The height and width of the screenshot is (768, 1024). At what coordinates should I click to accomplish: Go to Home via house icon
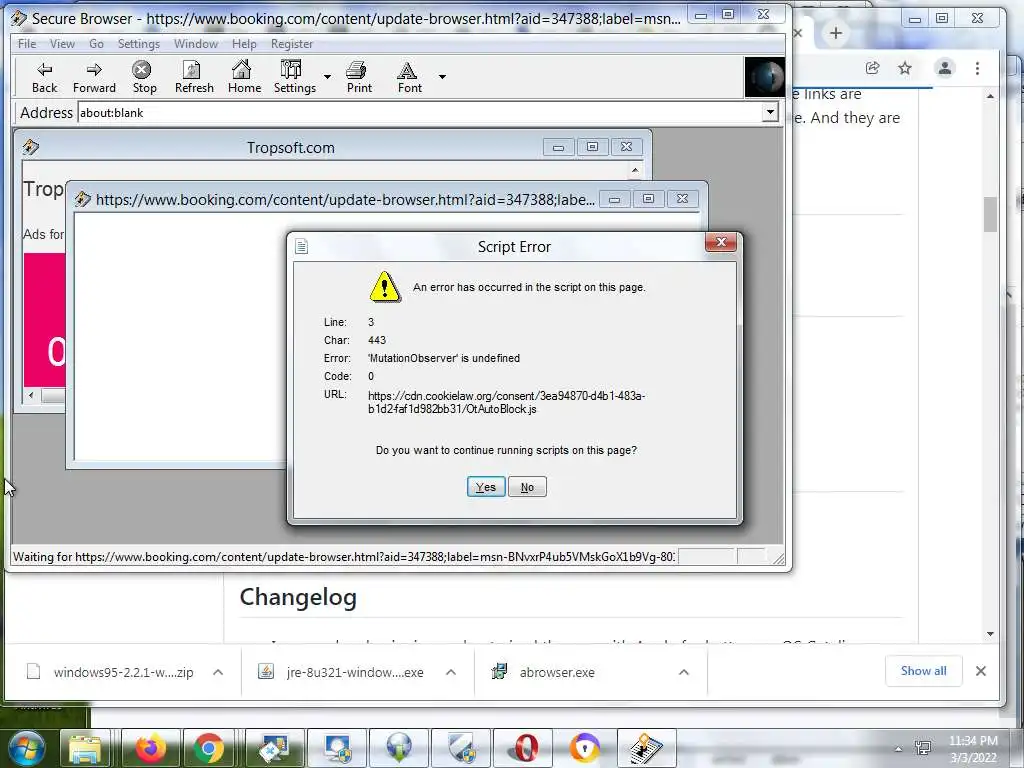(x=244, y=77)
